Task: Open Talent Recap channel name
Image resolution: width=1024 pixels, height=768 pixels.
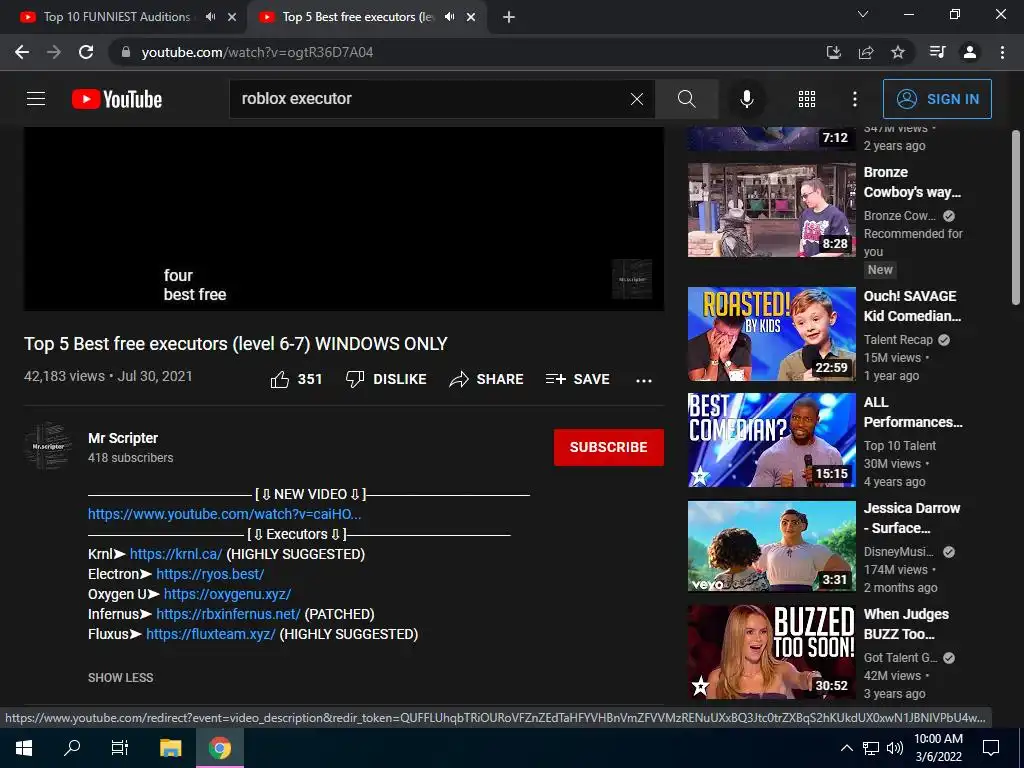Action: click(x=898, y=340)
